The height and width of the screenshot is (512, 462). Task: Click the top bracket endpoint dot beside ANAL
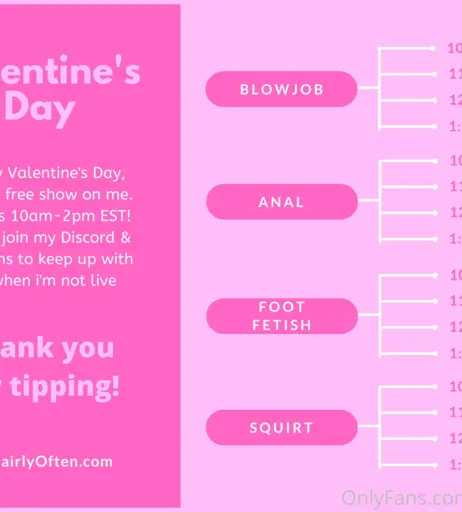(435, 161)
